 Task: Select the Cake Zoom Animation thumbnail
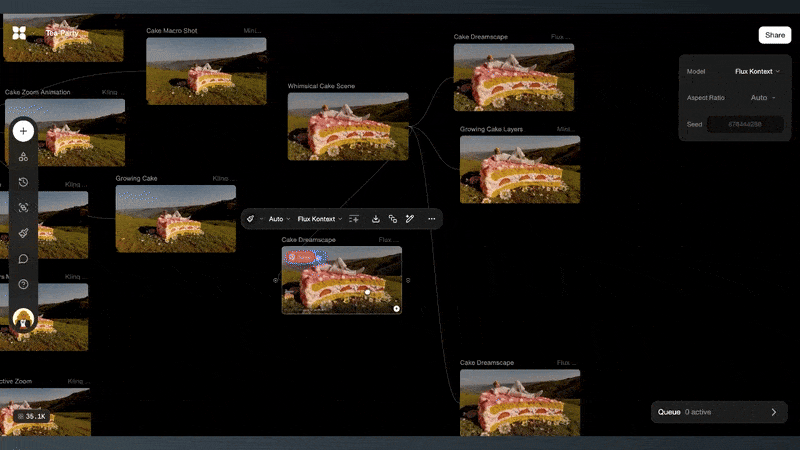65,133
